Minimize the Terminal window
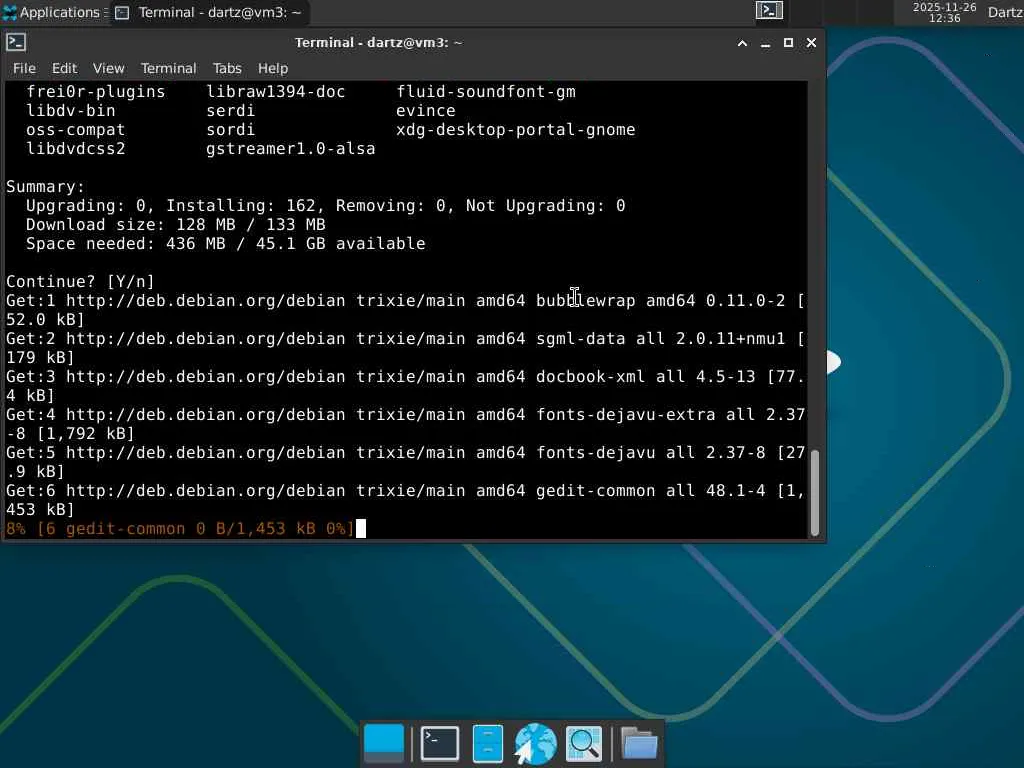 click(765, 43)
